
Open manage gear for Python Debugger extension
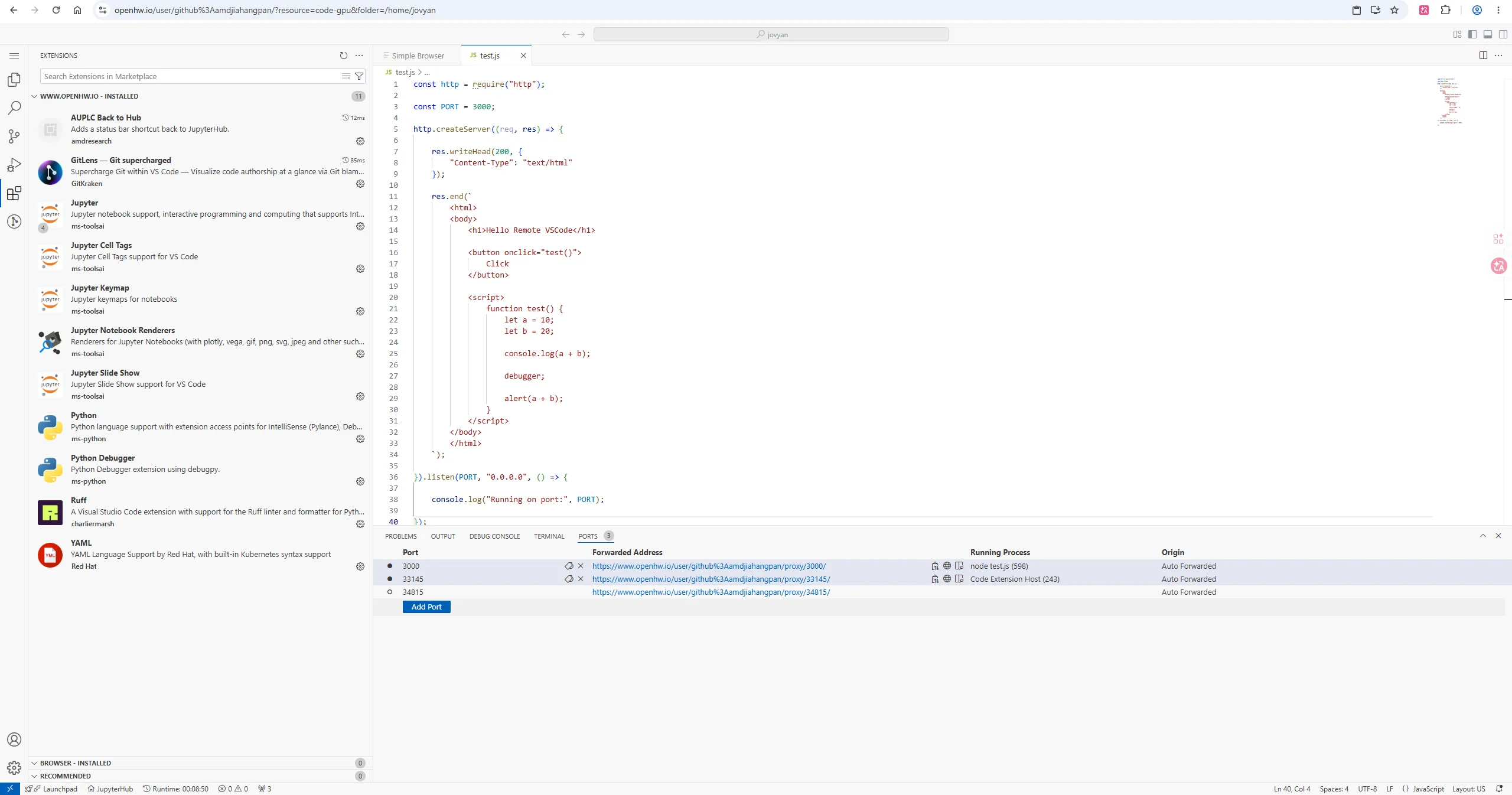pyautogui.click(x=360, y=481)
